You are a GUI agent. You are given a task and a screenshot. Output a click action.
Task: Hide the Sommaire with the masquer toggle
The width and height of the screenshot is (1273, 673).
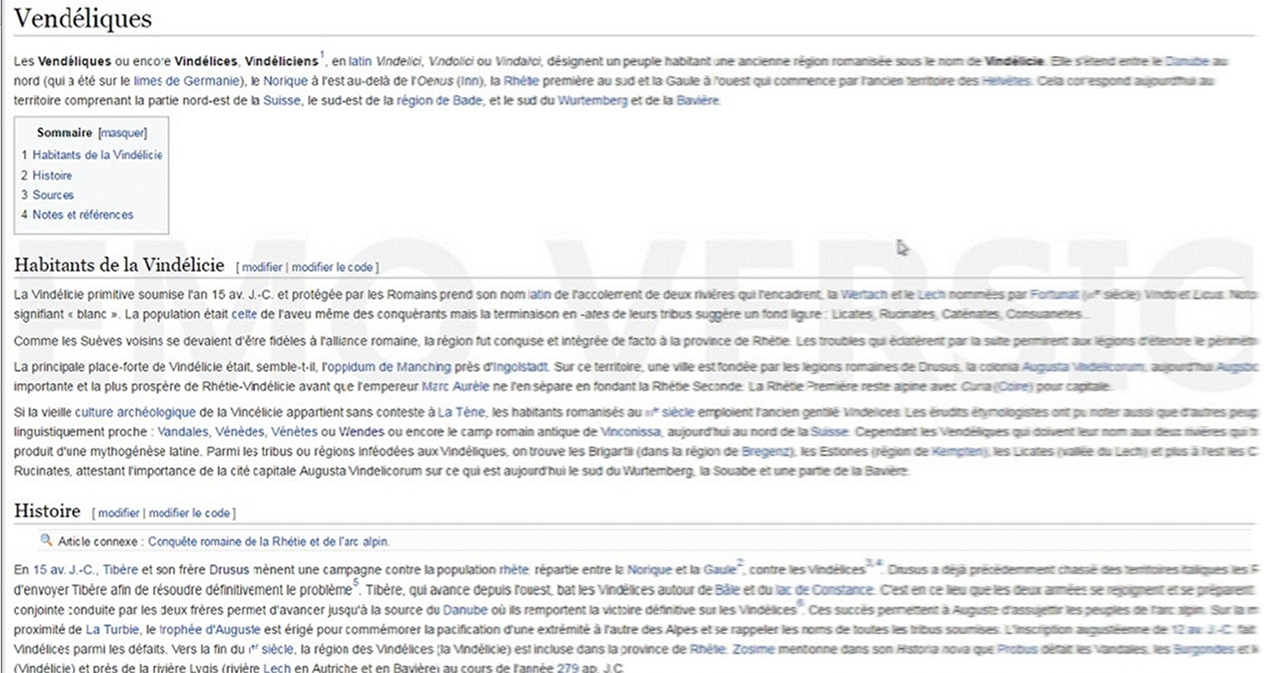[x=122, y=132]
